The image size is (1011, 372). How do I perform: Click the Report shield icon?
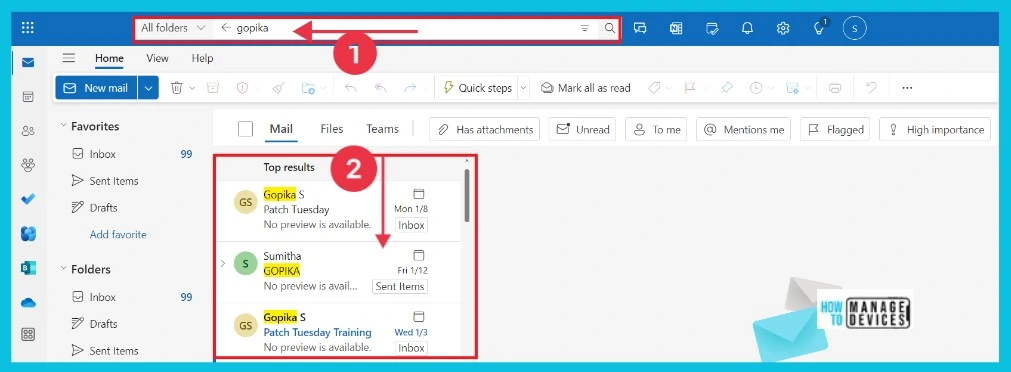click(242, 88)
